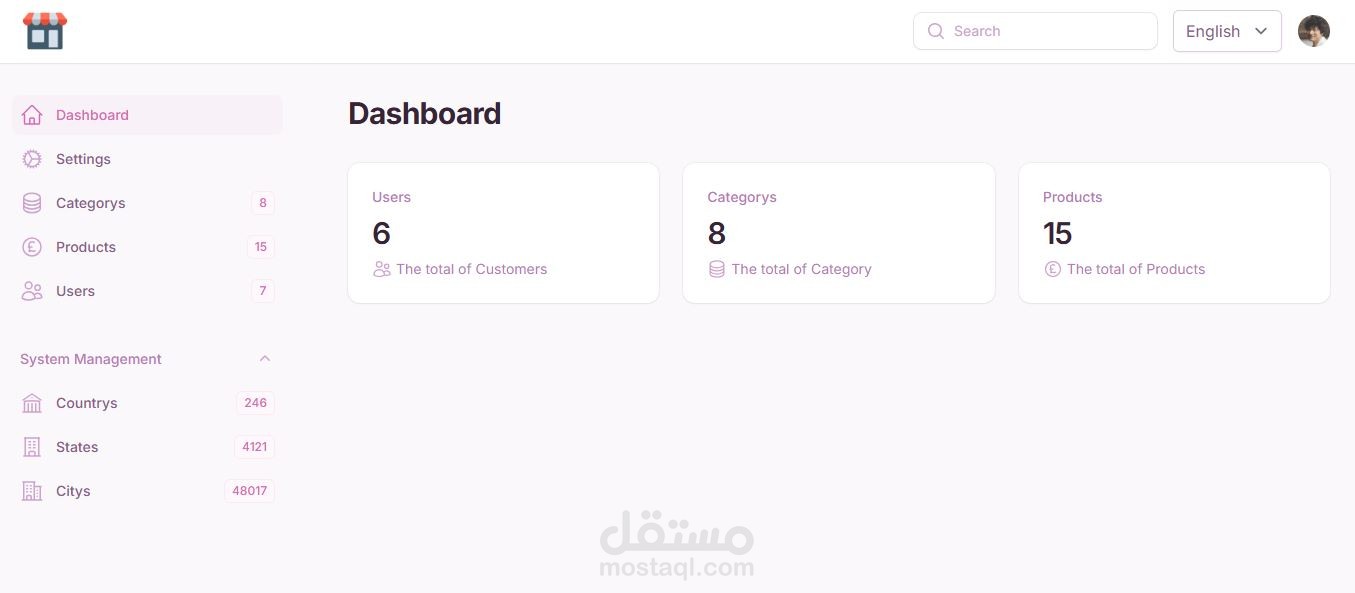Open the English language dropdown
Image resolution: width=1355 pixels, height=593 pixels.
(x=1227, y=31)
